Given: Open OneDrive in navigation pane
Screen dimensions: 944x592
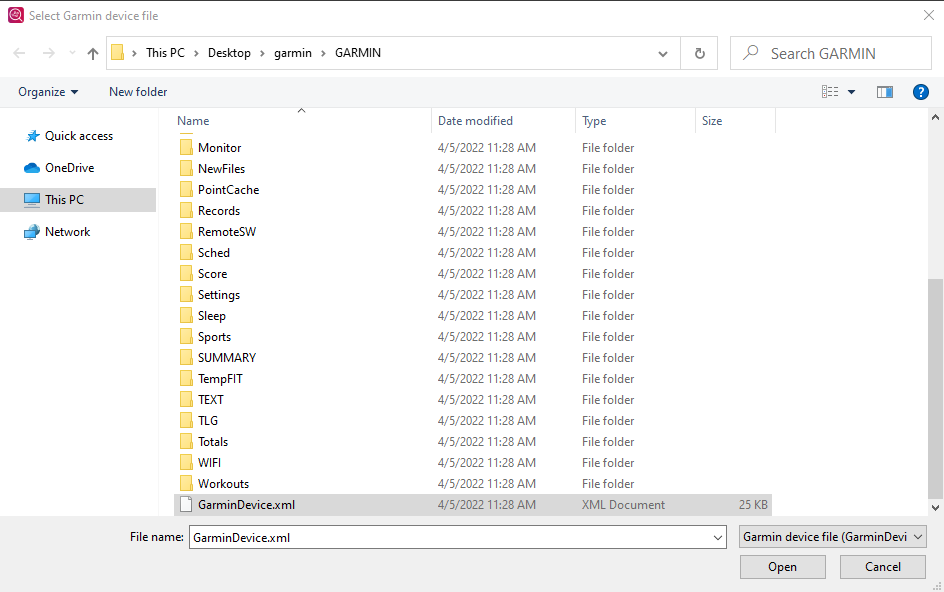Looking at the screenshot, I should [69, 168].
